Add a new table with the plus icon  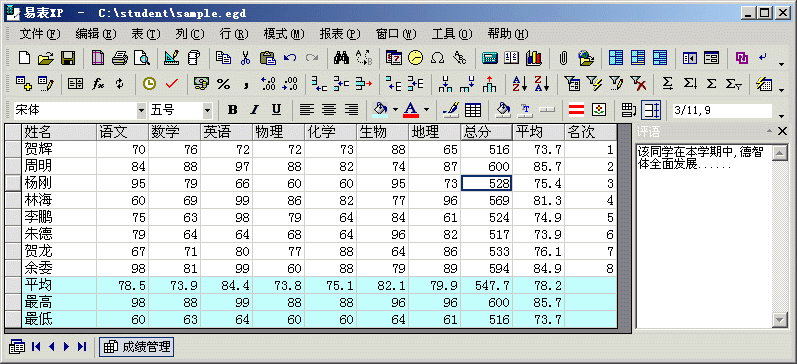point(24,84)
